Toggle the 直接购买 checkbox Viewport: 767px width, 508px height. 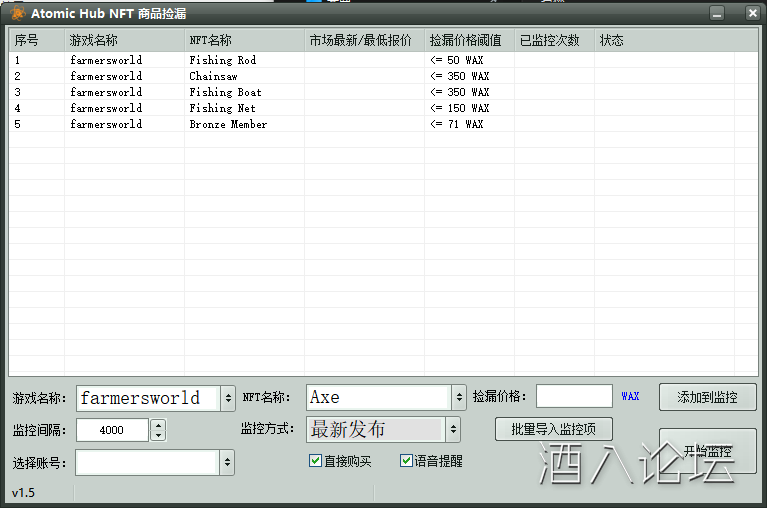click(x=315, y=461)
